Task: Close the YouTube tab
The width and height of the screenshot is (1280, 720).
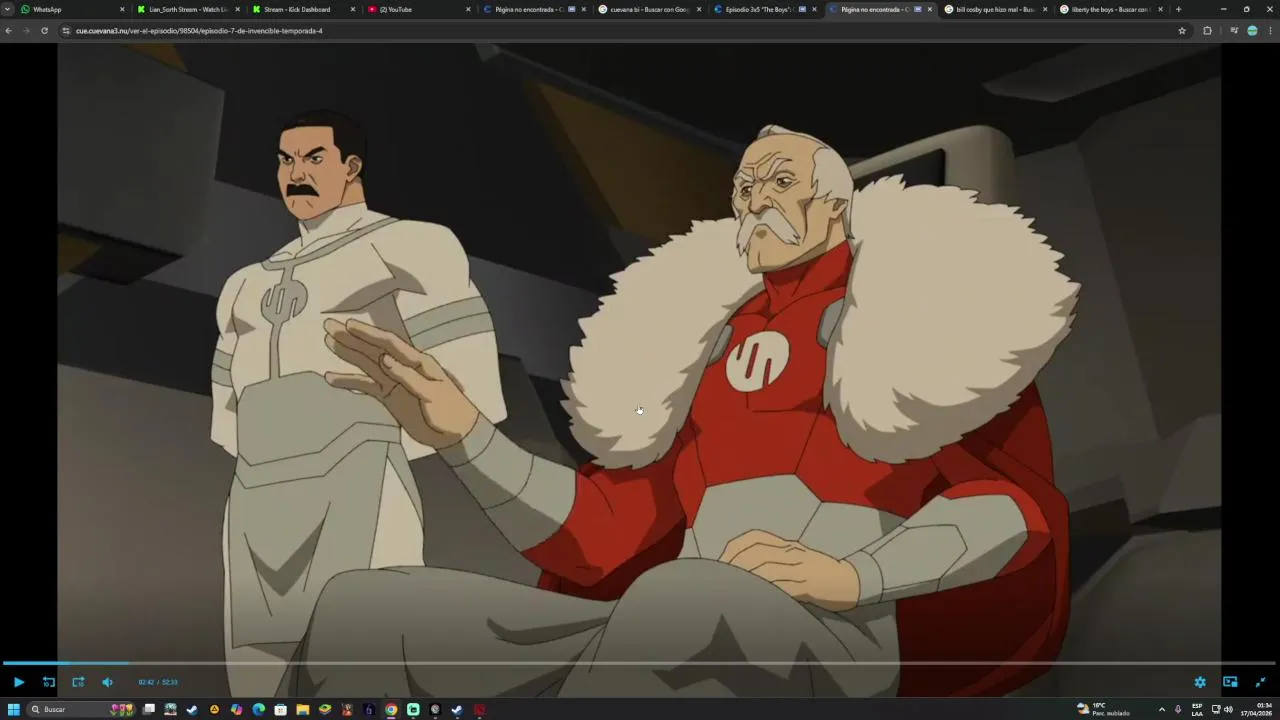Action: [468, 9]
